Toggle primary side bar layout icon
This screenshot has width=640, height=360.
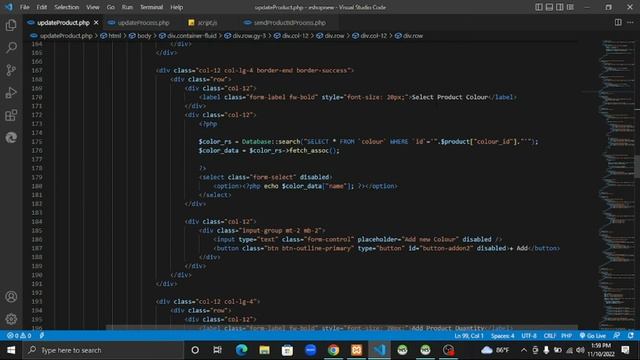coord(539,7)
